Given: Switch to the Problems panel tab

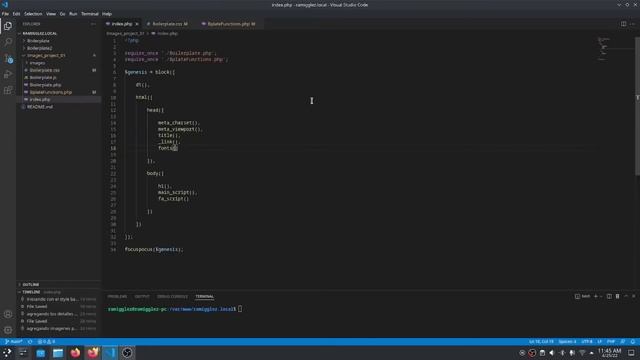Looking at the screenshot, I should pos(117,296).
